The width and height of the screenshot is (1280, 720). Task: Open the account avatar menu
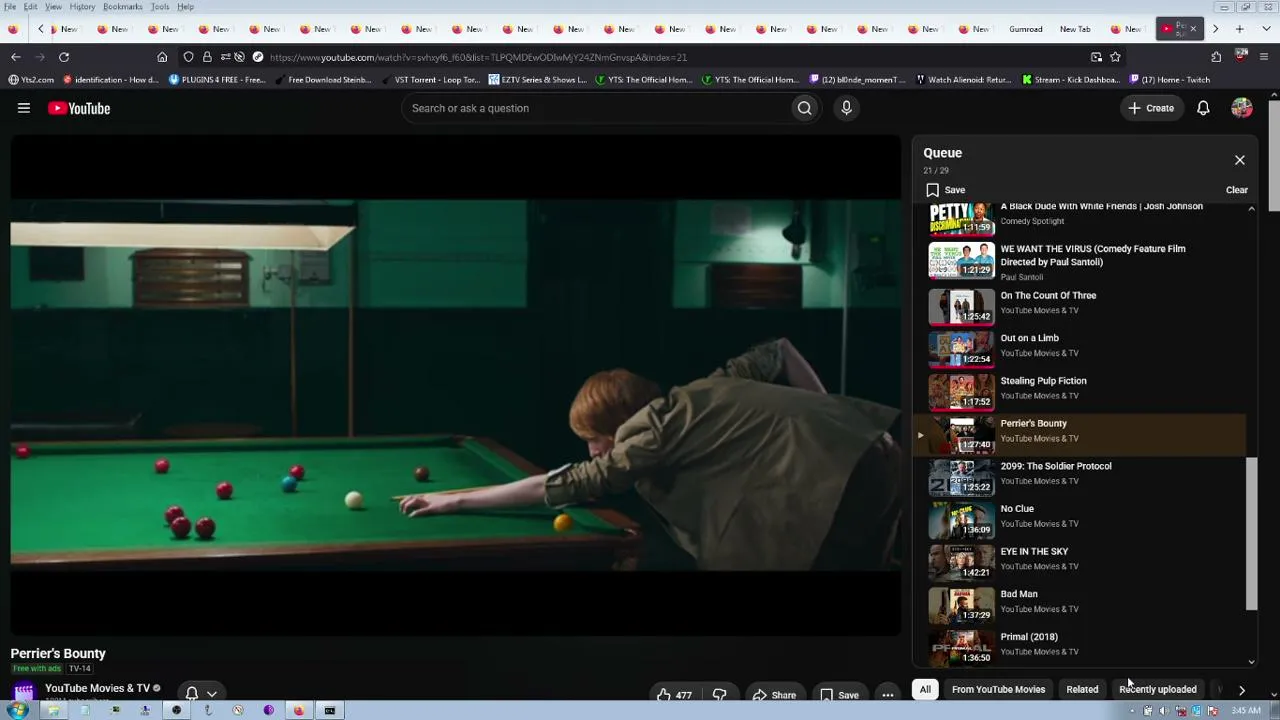click(1242, 108)
